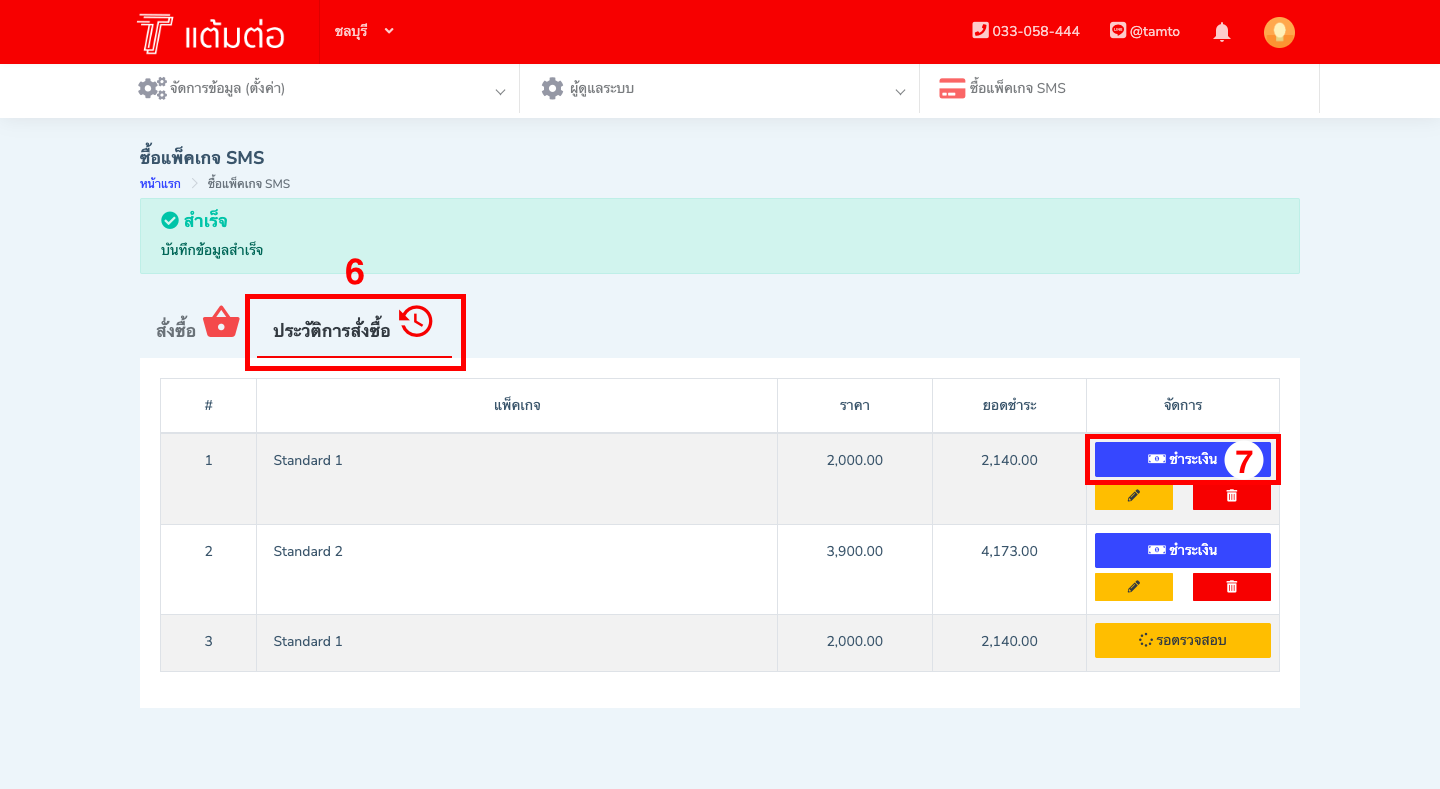Image resolution: width=1440 pixels, height=789 pixels.
Task: Click the double-gear icon for จัดการข้อมูล
Action: (152, 88)
